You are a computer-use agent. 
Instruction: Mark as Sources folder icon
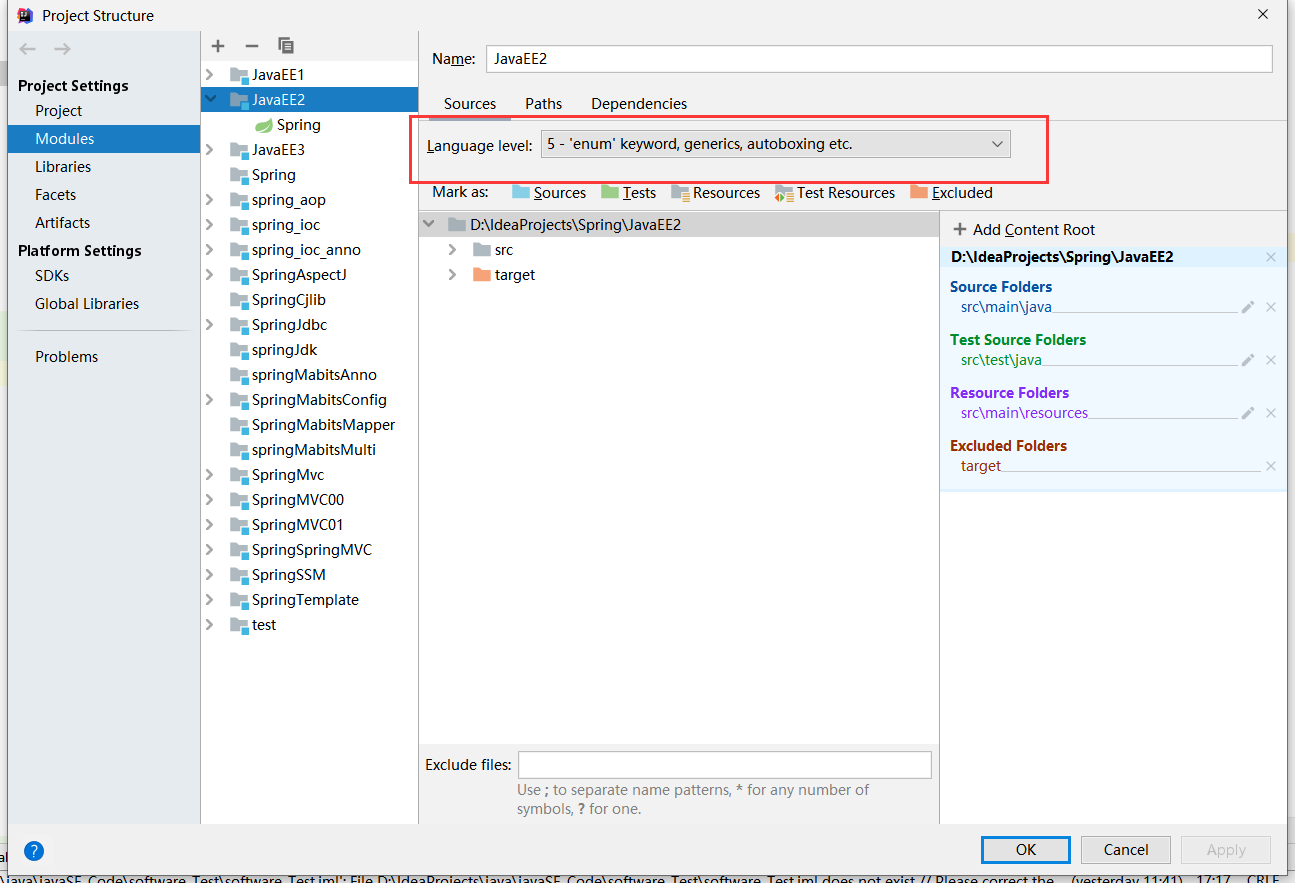point(521,192)
